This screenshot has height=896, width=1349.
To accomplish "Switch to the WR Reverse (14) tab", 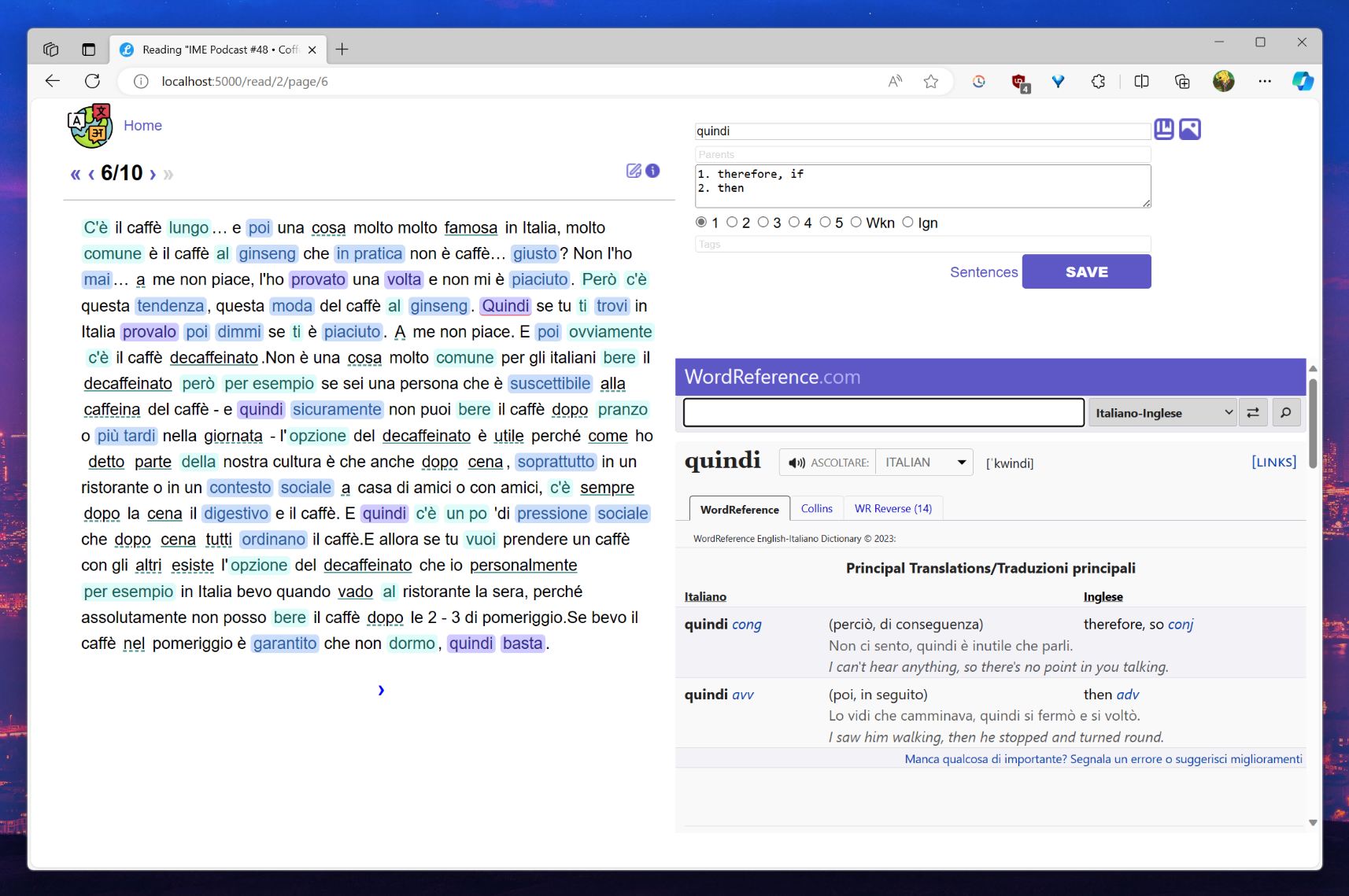I will pos(893,509).
